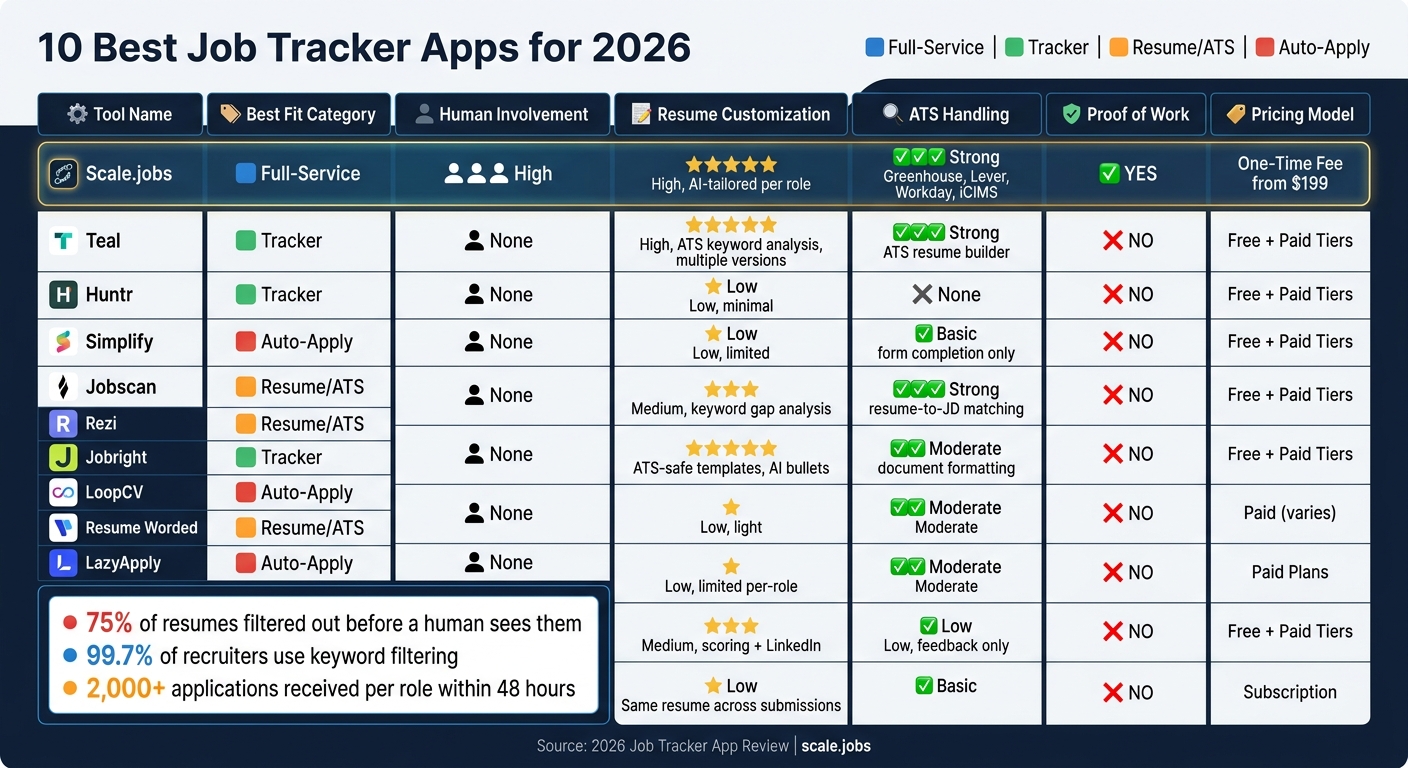Click the blue Full-Service legend swatch
This screenshot has height=768, width=1408.
pos(874,47)
